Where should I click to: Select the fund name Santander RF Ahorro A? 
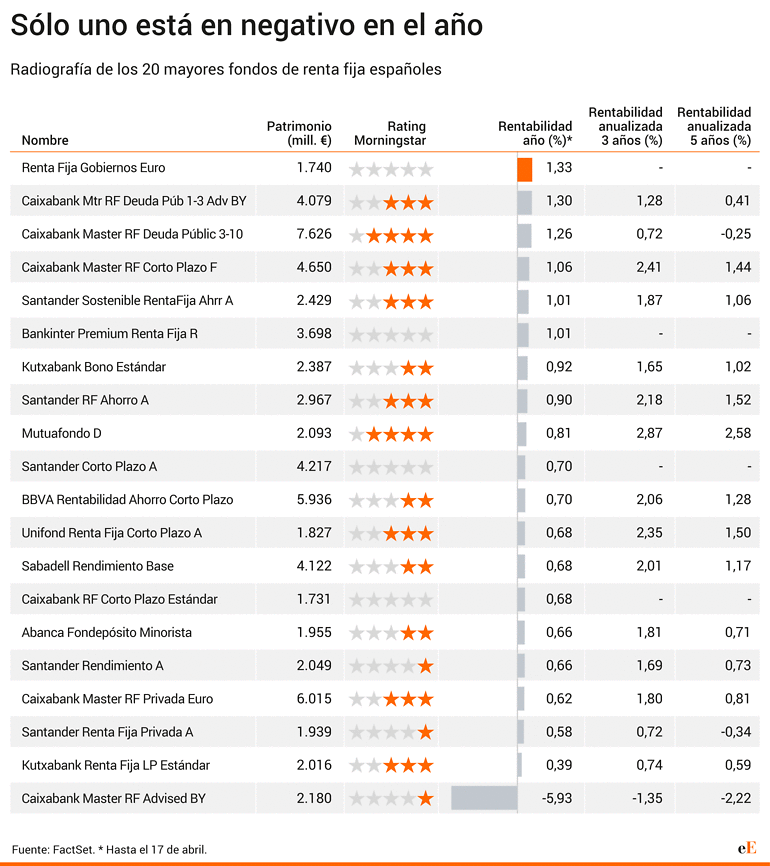(85, 400)
